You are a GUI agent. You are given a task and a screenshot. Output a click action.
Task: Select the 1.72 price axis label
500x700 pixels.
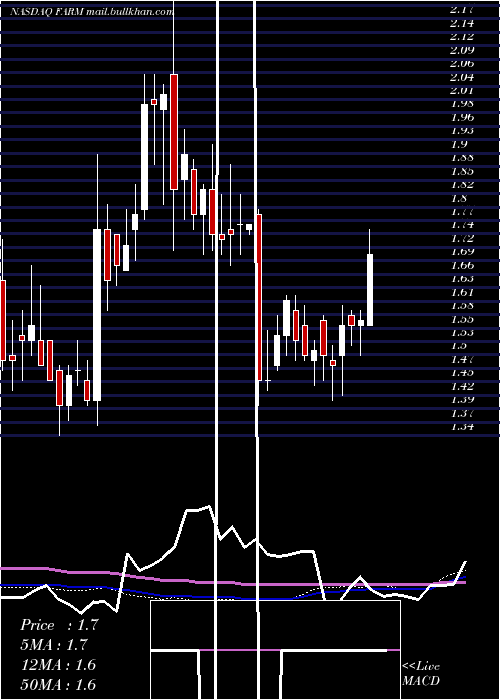coord(462,238)
